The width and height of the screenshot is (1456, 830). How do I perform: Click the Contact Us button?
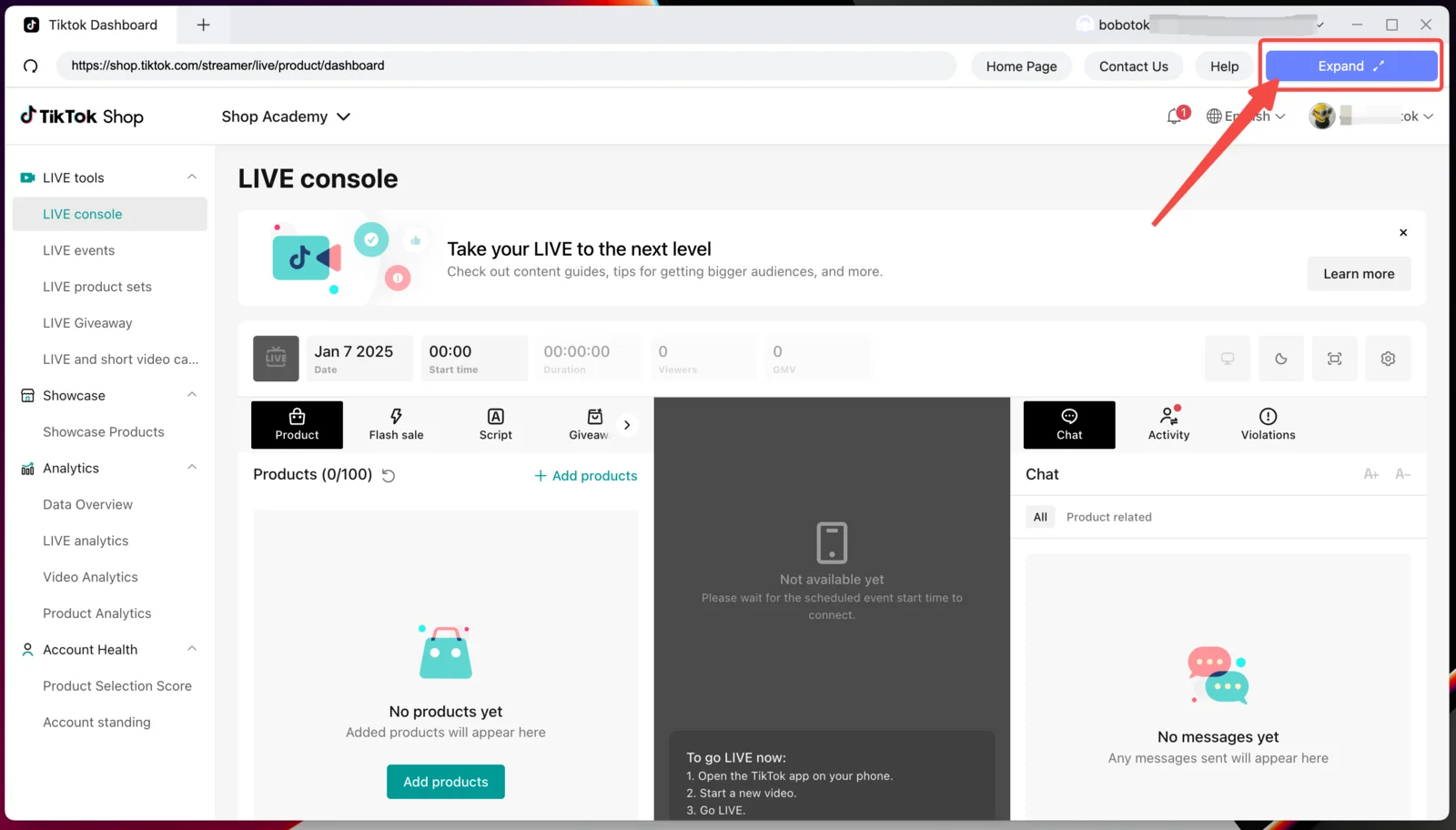pos(1133,66)
